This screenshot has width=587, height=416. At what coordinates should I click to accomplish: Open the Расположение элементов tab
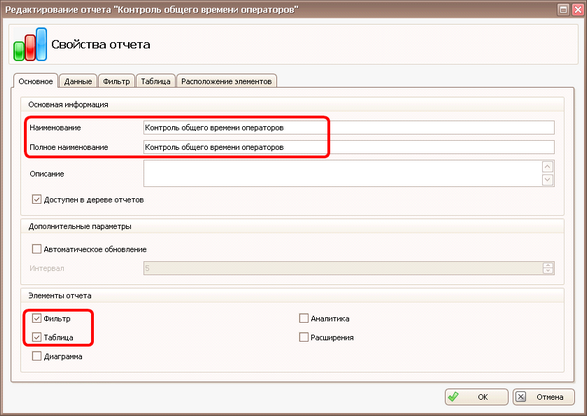point(226,81)
